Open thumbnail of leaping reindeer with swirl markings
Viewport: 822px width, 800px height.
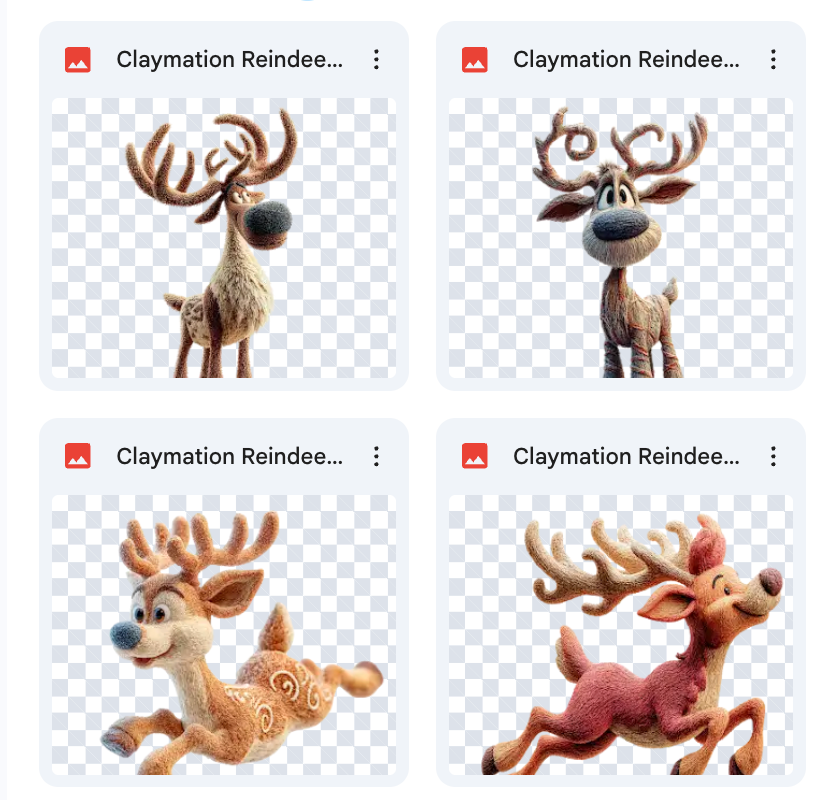[224, 634]
